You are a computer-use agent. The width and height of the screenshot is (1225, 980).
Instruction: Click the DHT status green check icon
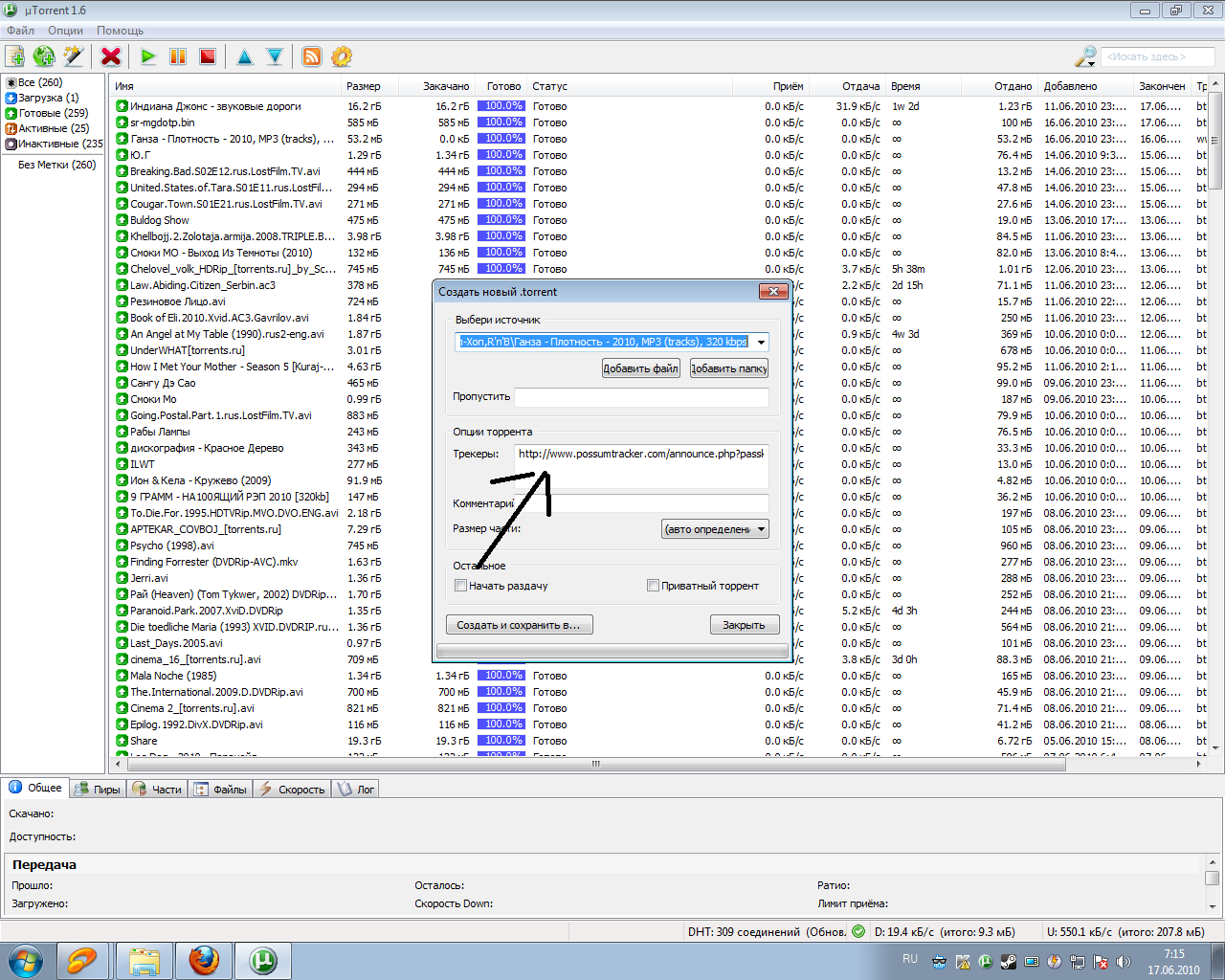pos(858,931)
